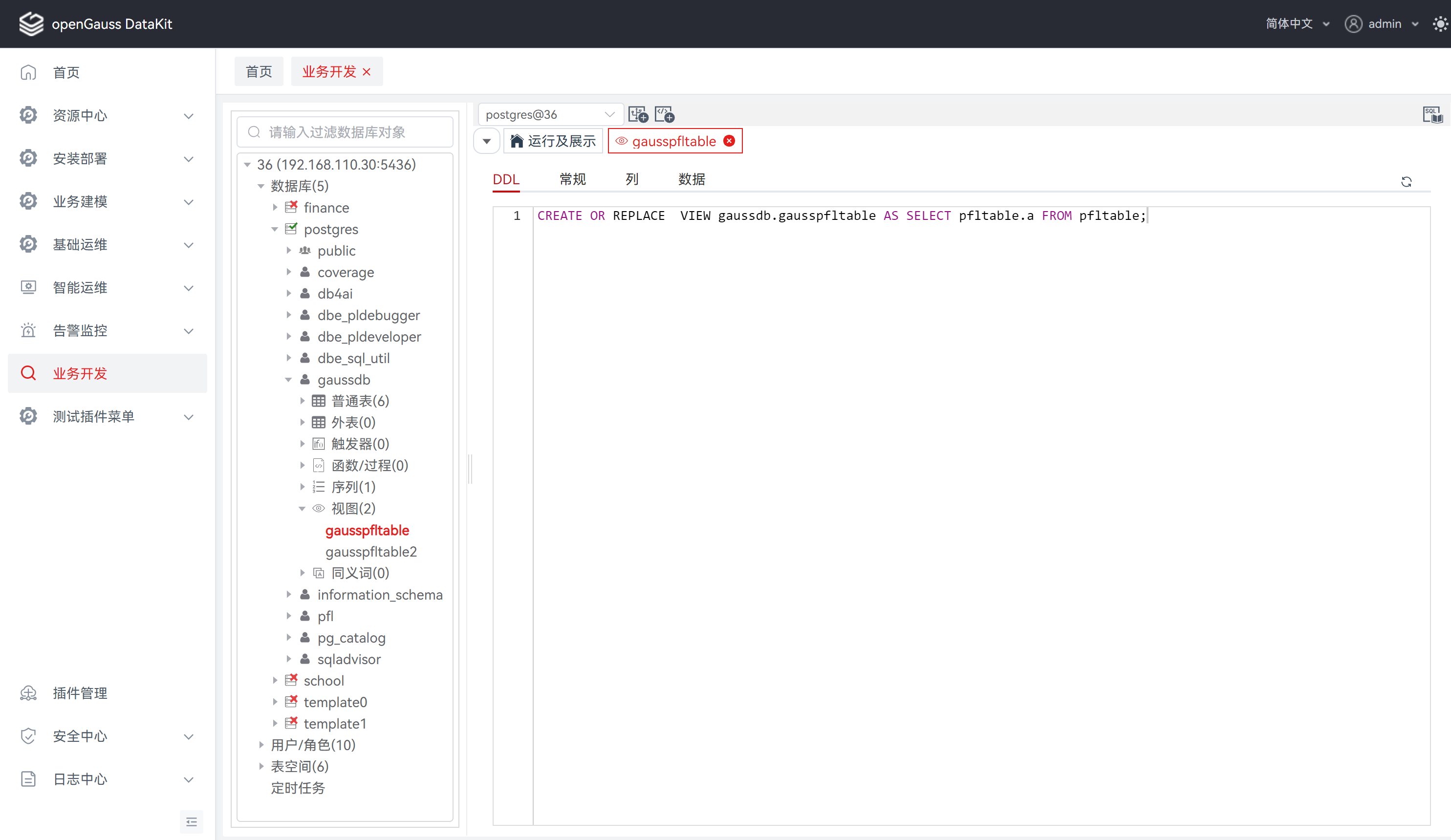Expand the db4ai schema
1451x840 pixels.
288,294
